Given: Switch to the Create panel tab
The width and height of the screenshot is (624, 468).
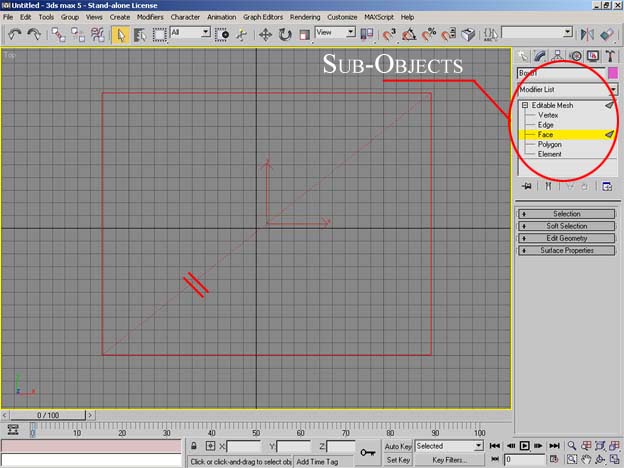Looking at the screenshot, I should [523, 56].
